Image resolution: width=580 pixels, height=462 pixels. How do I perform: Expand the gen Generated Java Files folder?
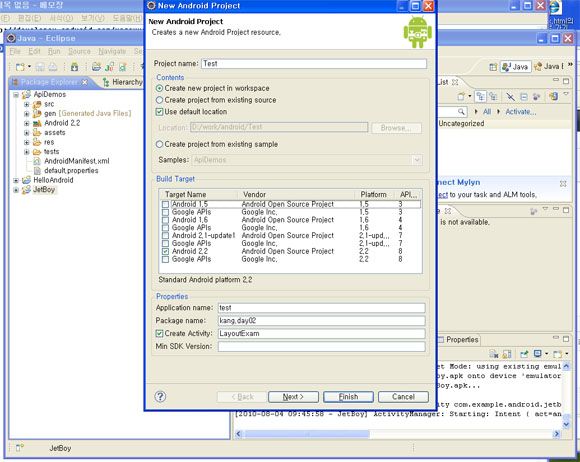pyautogui.click(x=27, y=114)
